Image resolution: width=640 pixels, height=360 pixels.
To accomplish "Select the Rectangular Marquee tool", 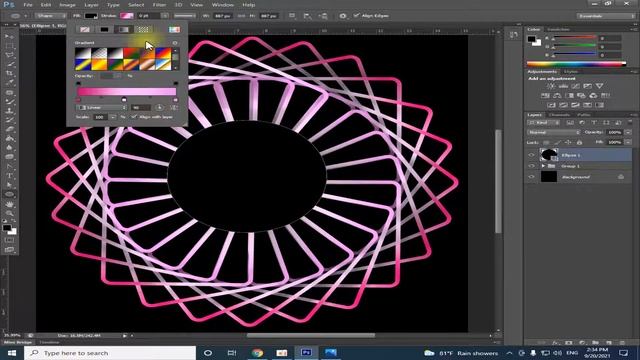I will coord(9,45).
